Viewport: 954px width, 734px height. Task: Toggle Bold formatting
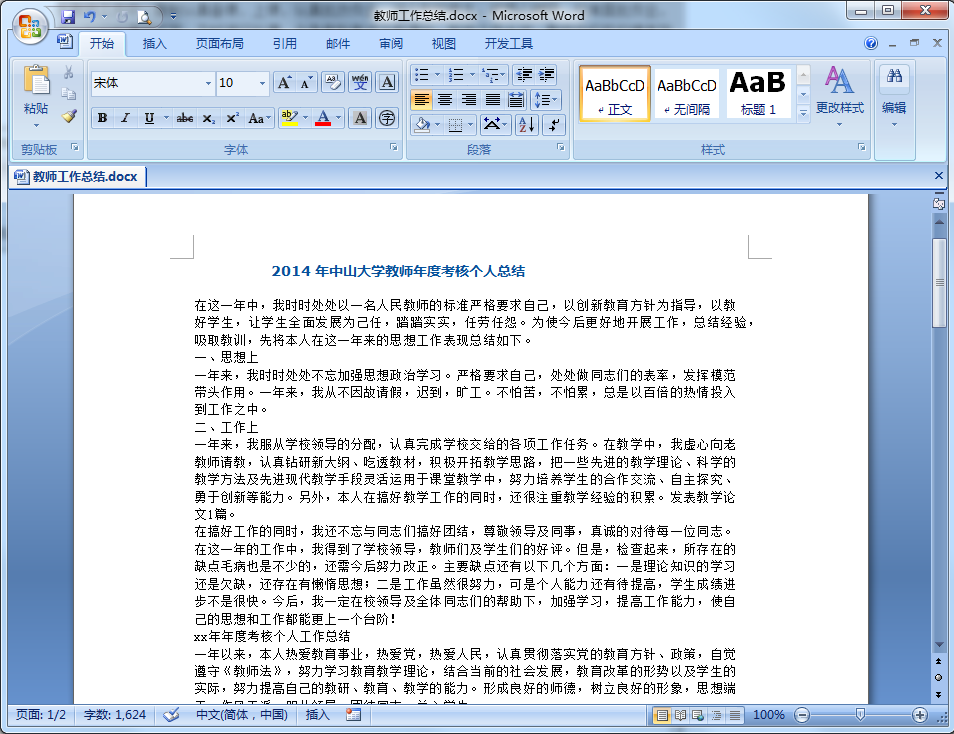tap(102, 118)
